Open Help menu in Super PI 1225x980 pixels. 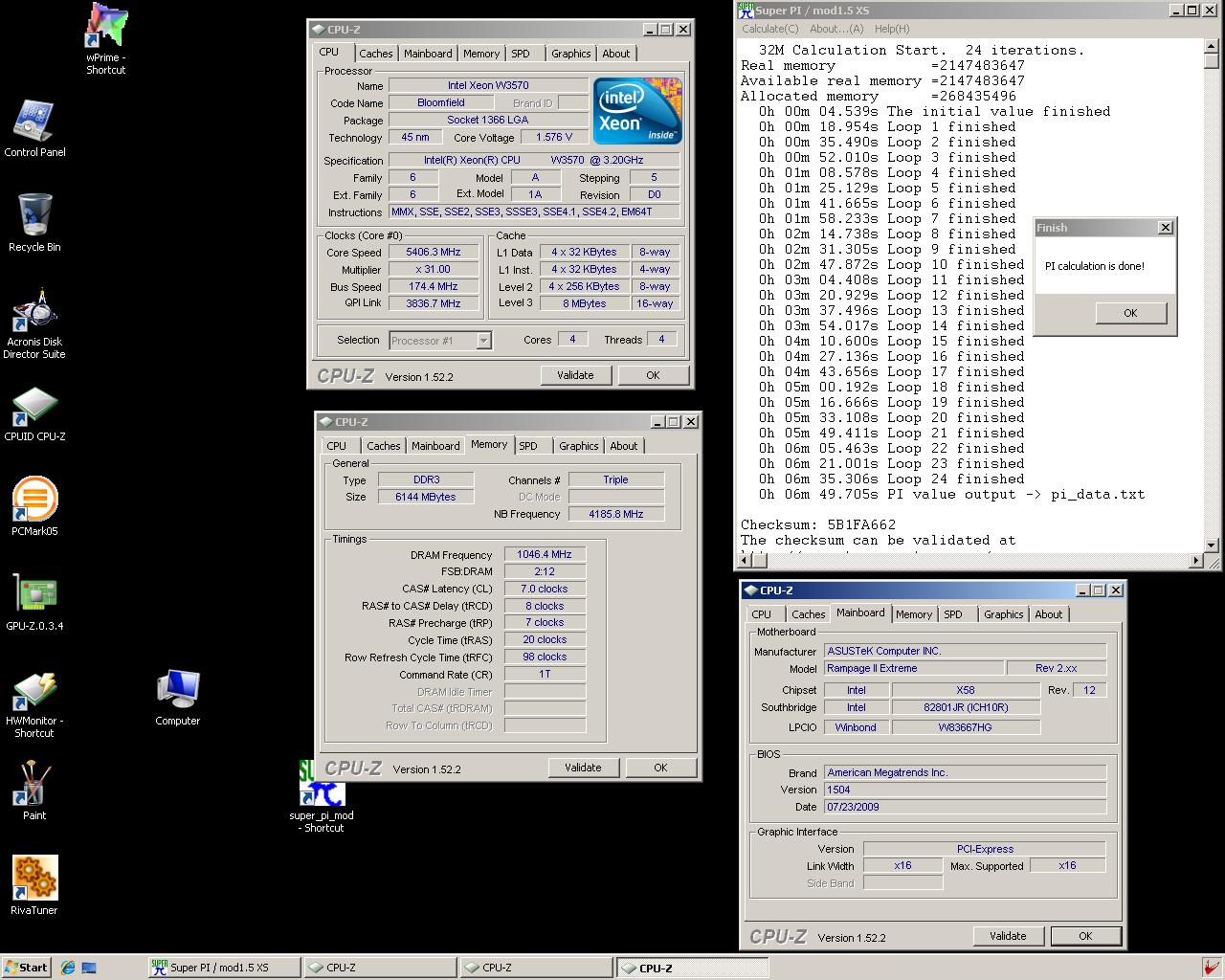[892, 29]
